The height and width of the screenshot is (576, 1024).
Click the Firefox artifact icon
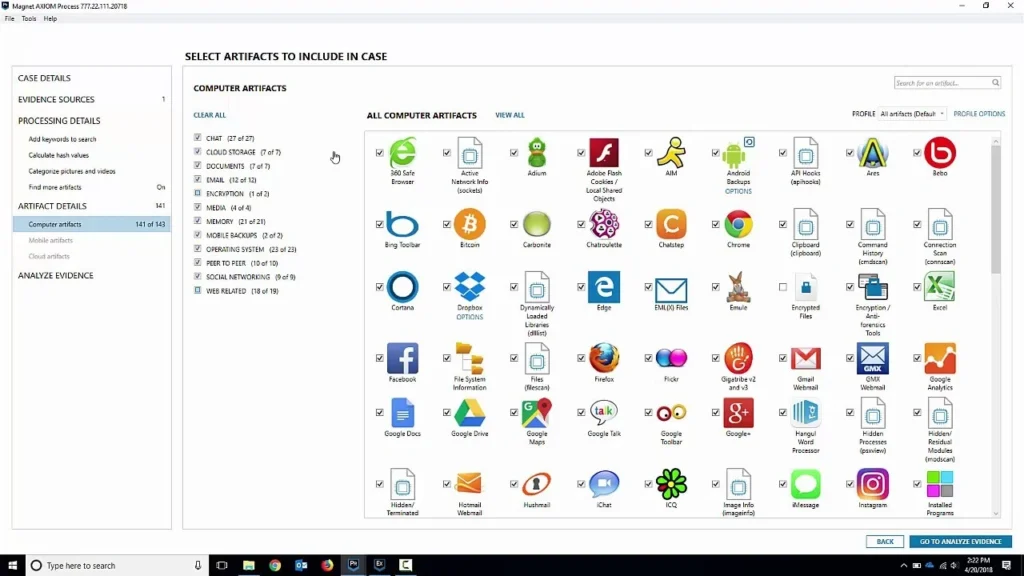pyautogui.click(x=604, y=358)
